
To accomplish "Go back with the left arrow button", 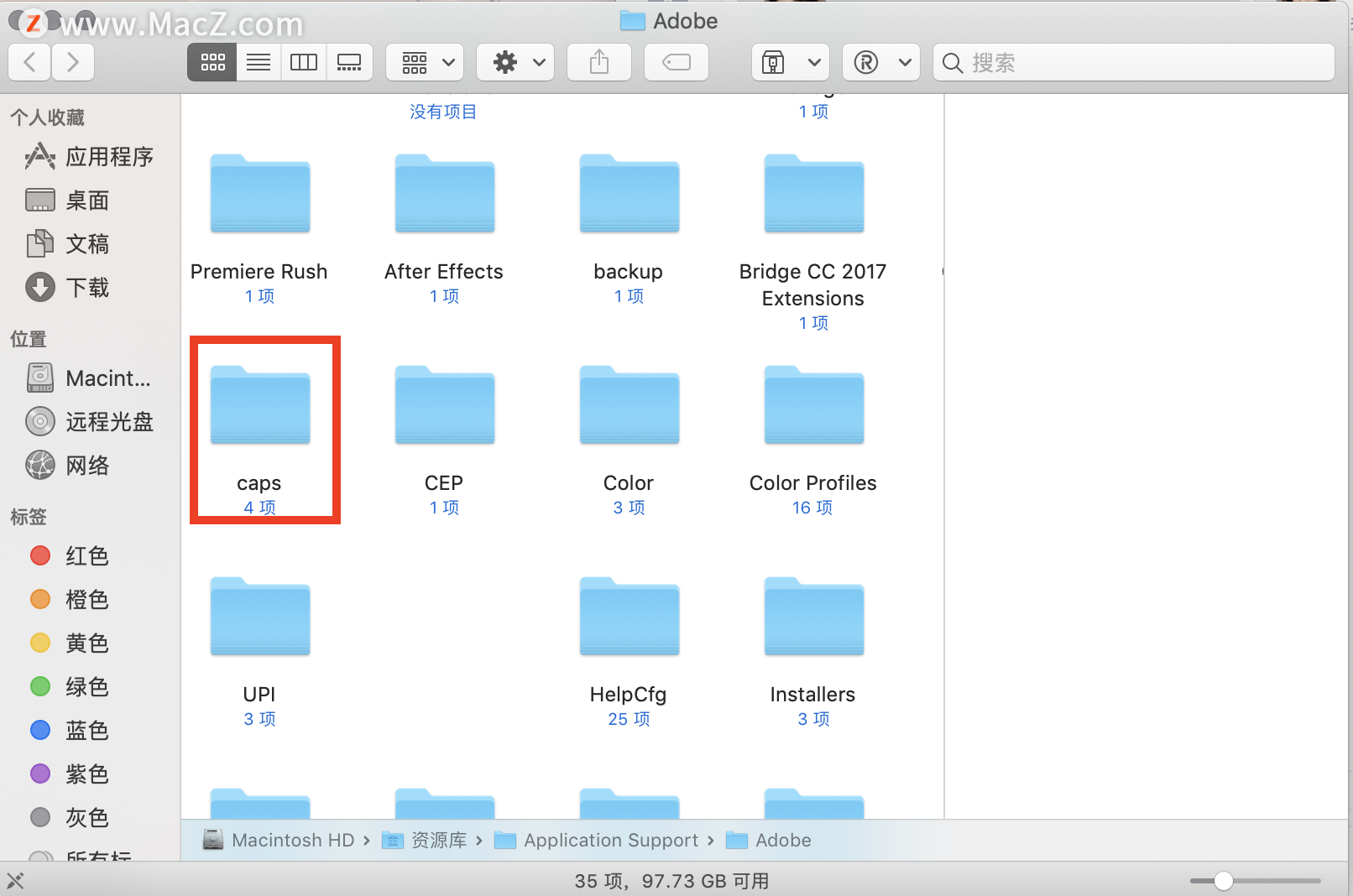I will 29,62.
